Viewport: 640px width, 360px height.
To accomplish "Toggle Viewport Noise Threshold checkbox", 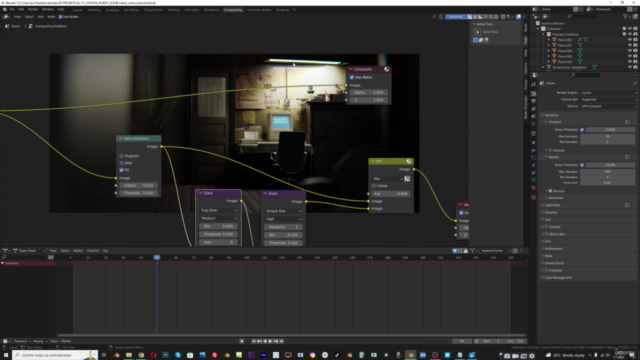I will (x=582, y=130).
